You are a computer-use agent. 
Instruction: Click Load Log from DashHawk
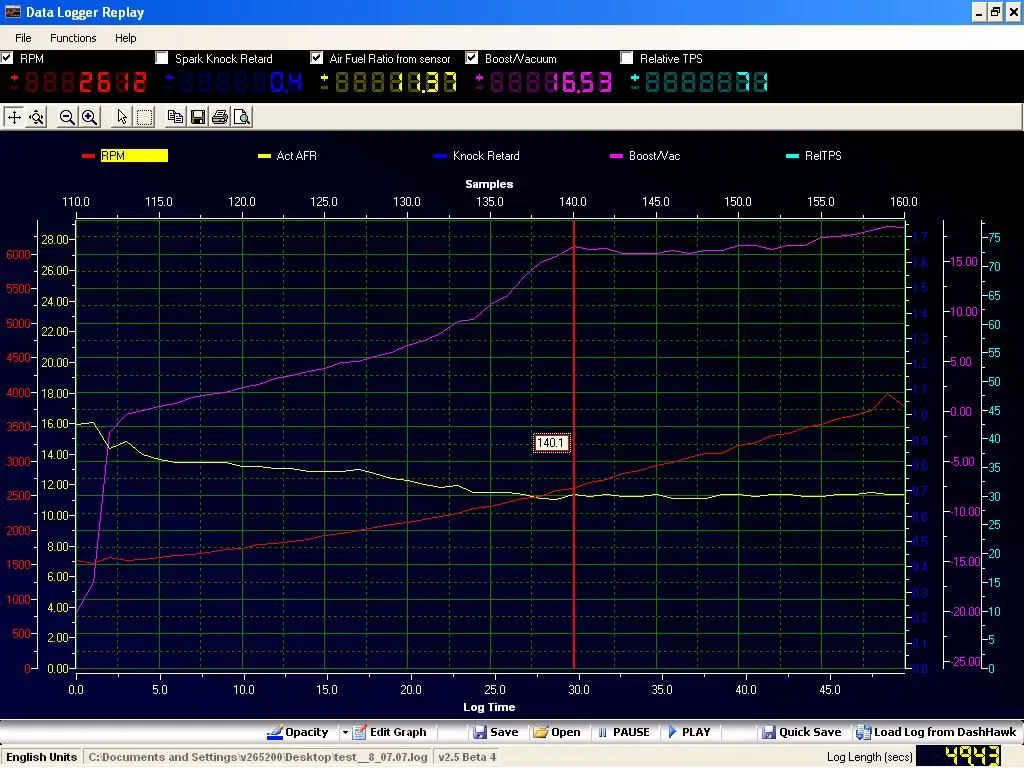coord(937,732)
